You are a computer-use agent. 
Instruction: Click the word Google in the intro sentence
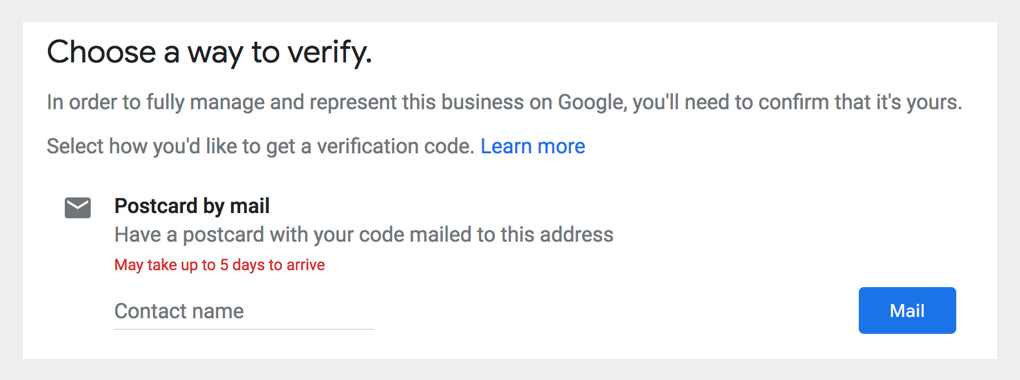(591, 103)
